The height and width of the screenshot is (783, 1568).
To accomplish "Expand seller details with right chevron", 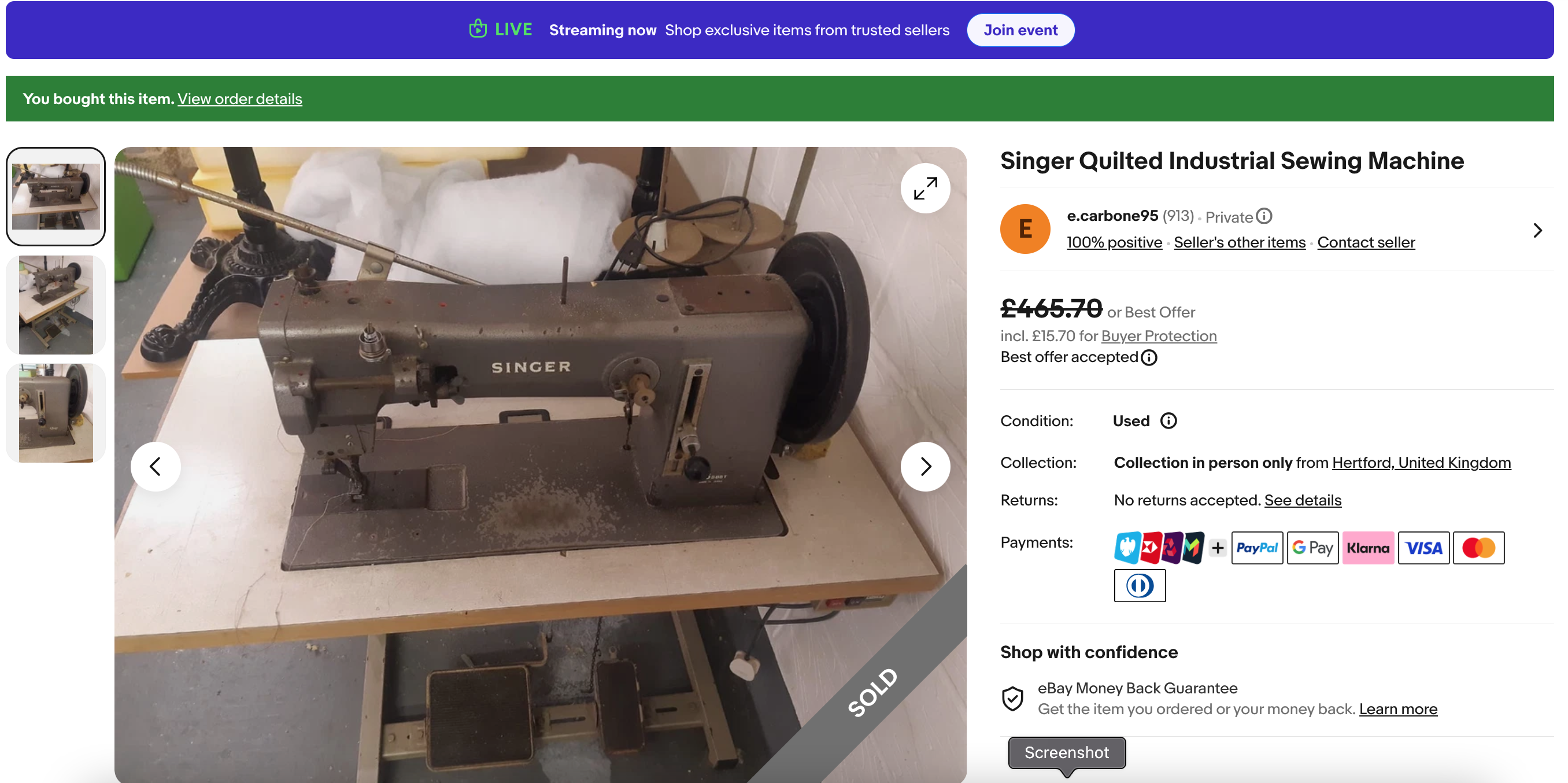I will coord(1537,230).
